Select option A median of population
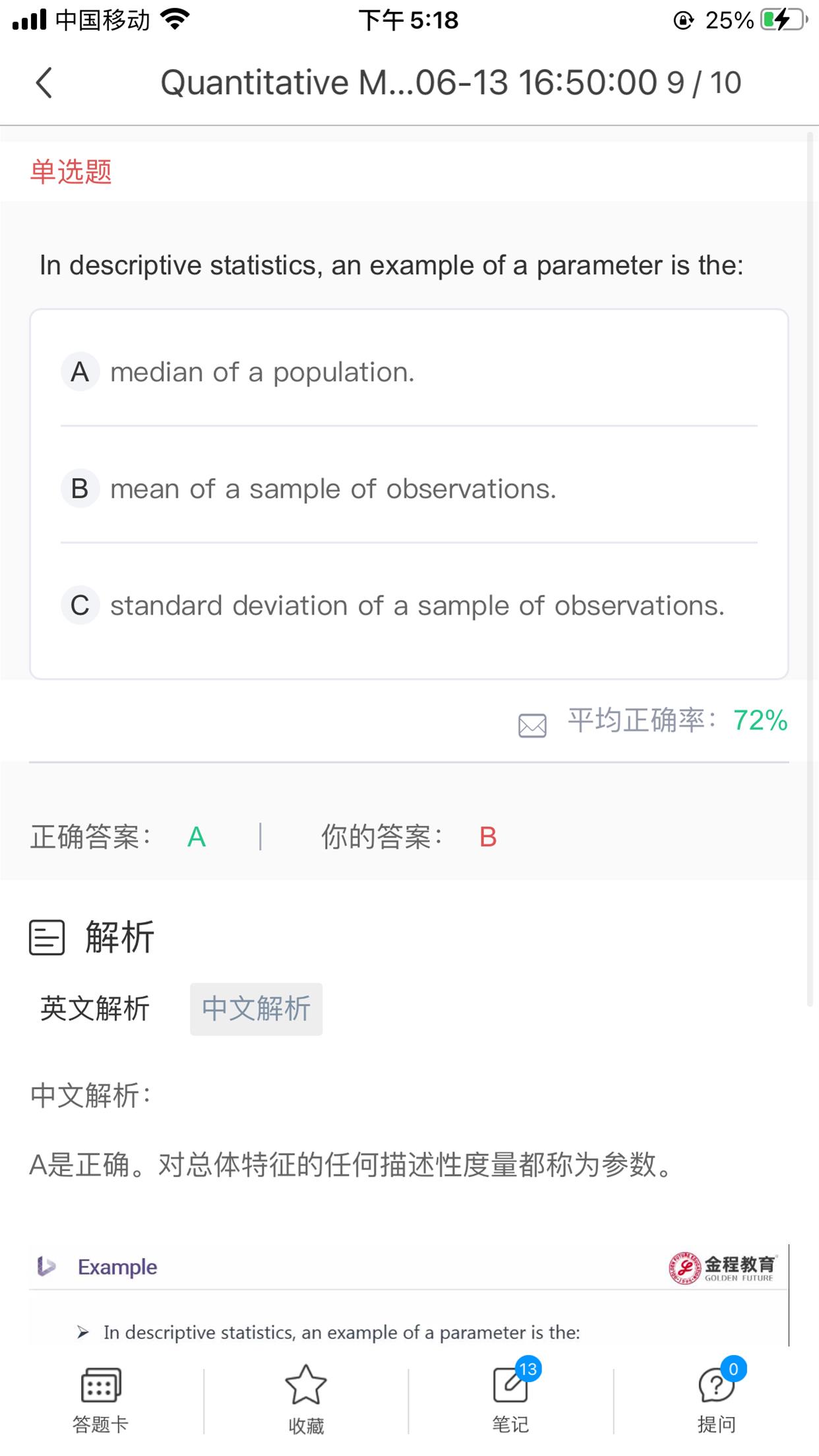The width and height of the screenshot is (819, 1456). (262, 373)
